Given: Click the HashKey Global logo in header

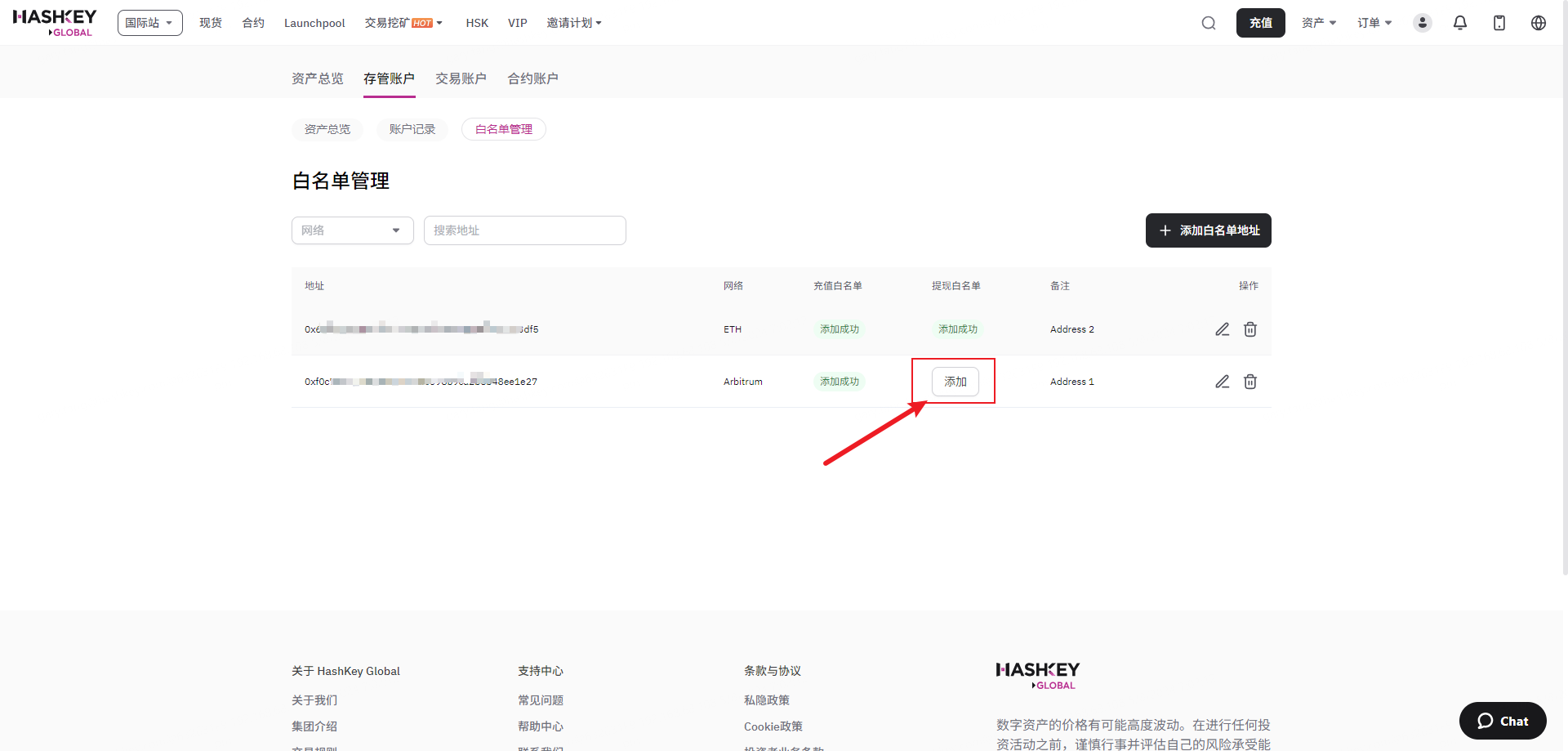Looking at the screenshot, I should point(55,23).
